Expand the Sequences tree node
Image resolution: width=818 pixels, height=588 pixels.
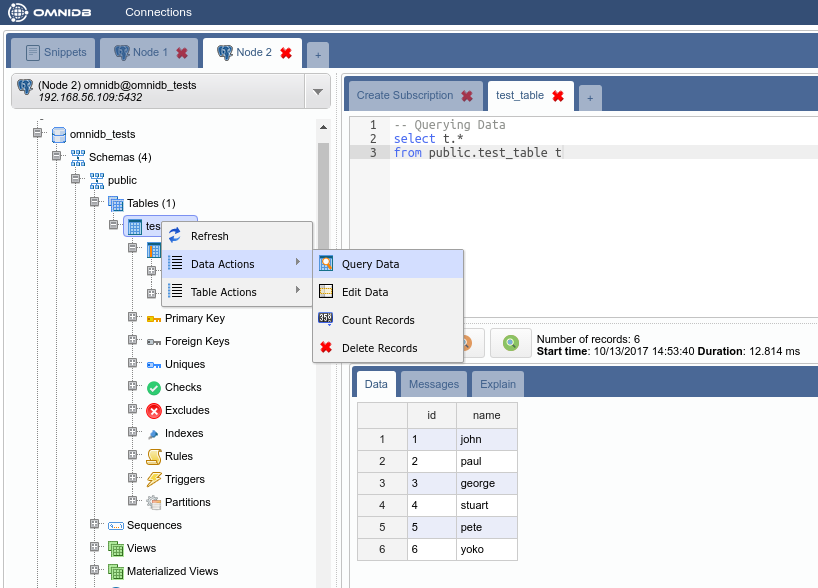94,525
